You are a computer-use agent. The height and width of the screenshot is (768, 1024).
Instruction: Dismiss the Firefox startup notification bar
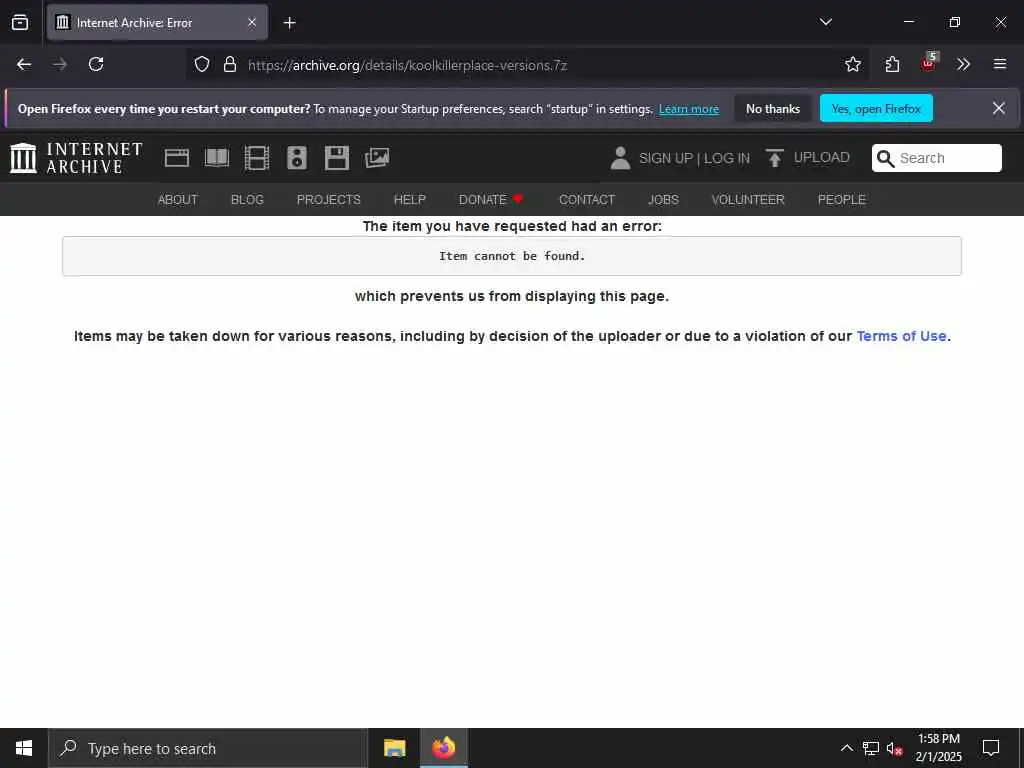click(x=999, y=108)
